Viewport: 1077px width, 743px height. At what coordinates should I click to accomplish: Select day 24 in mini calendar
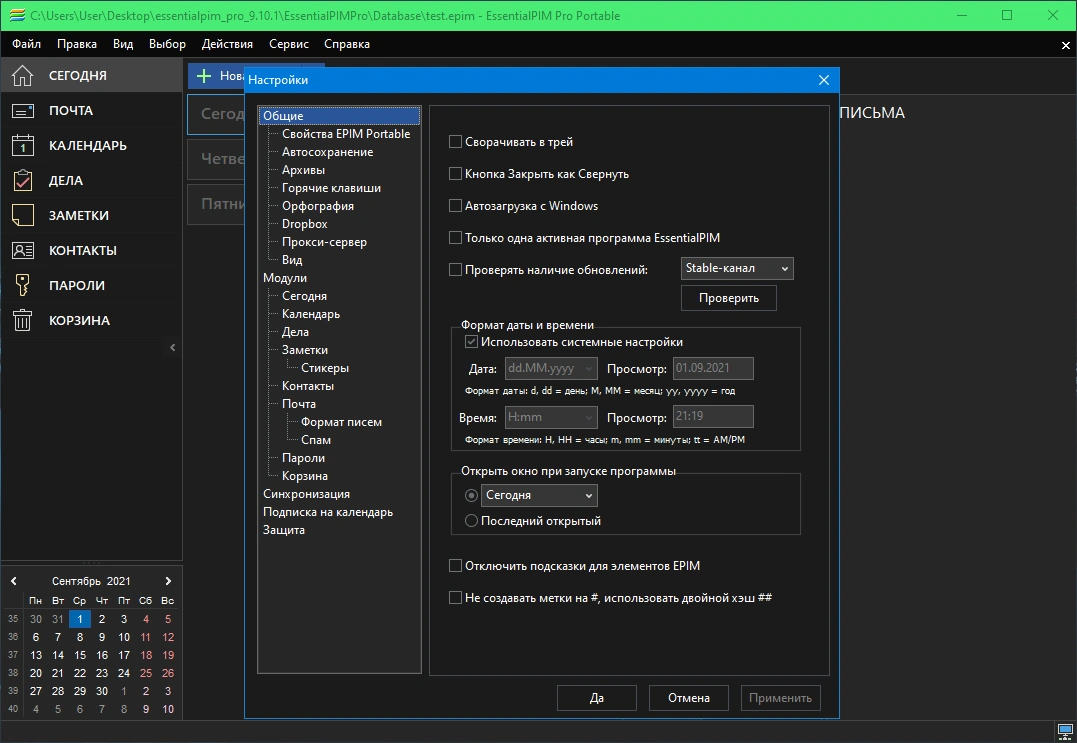(124, 673)
